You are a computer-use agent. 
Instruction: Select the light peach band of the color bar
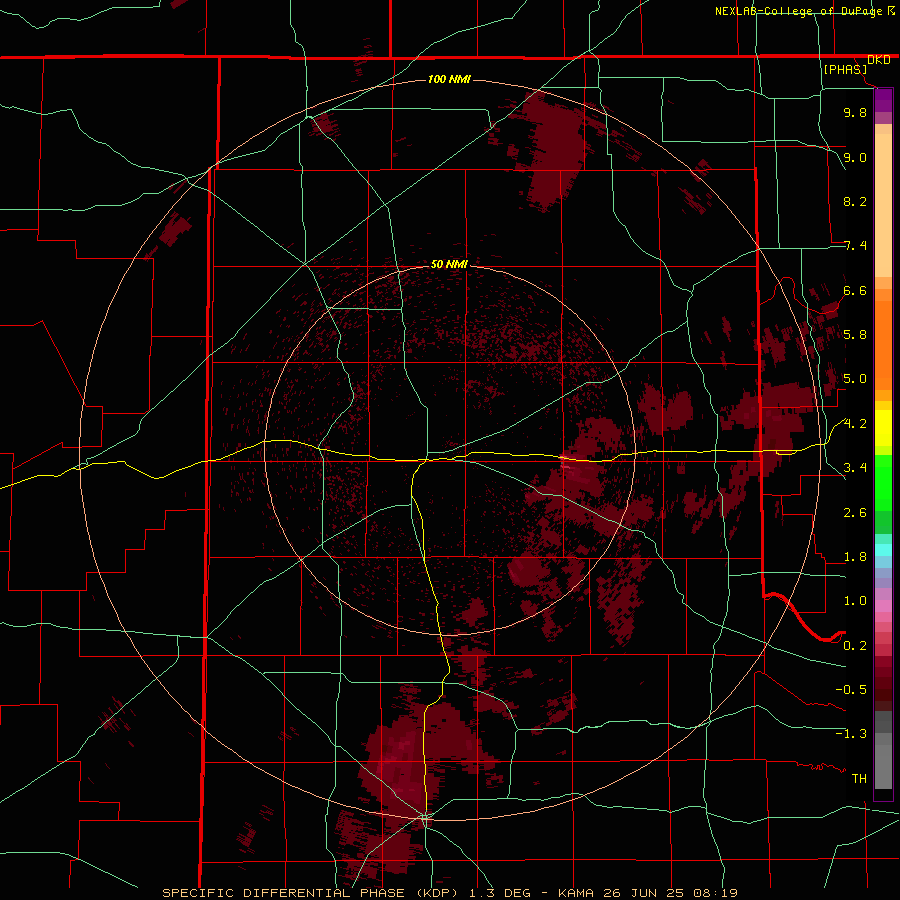coord(883,205)
